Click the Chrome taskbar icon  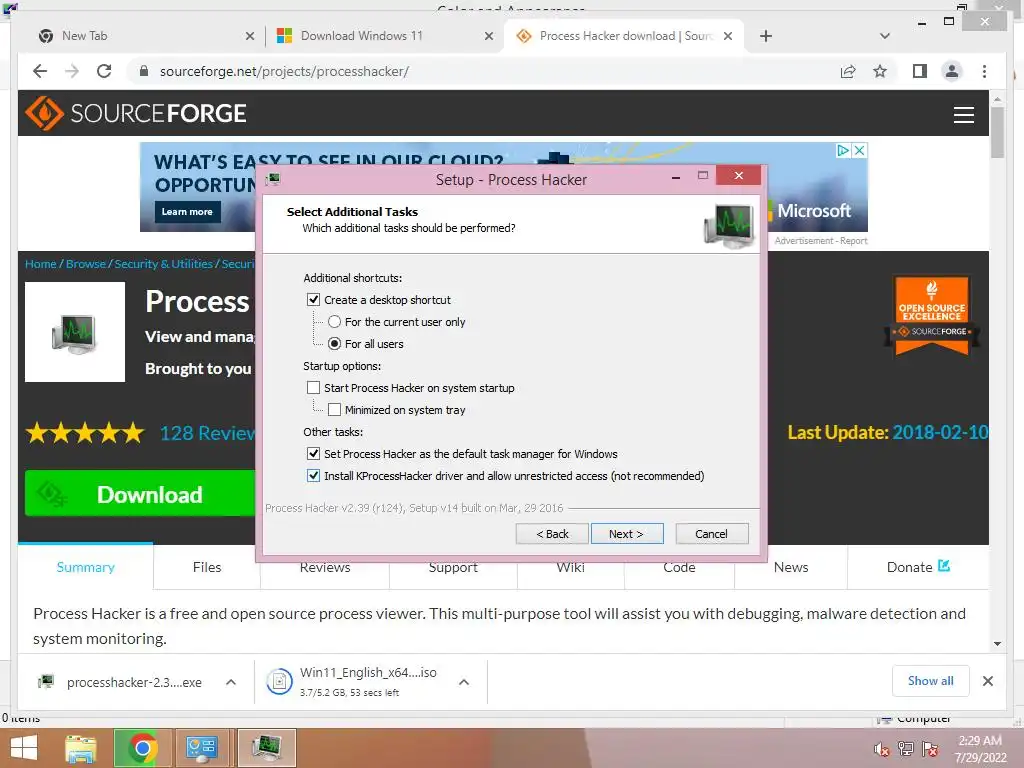[x=142, y=748]
